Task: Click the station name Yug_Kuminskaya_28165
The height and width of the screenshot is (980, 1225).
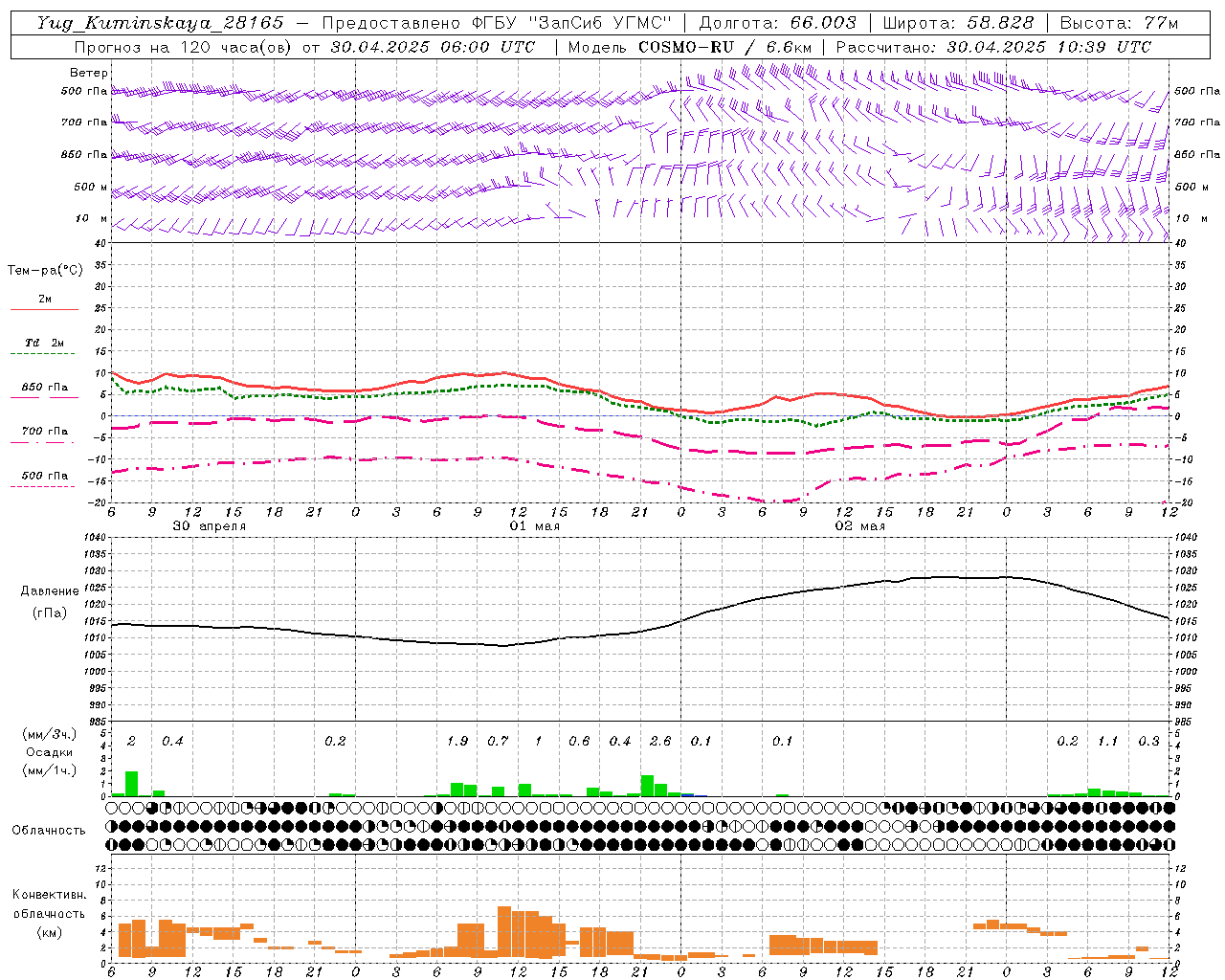Action: pos(160,23)
